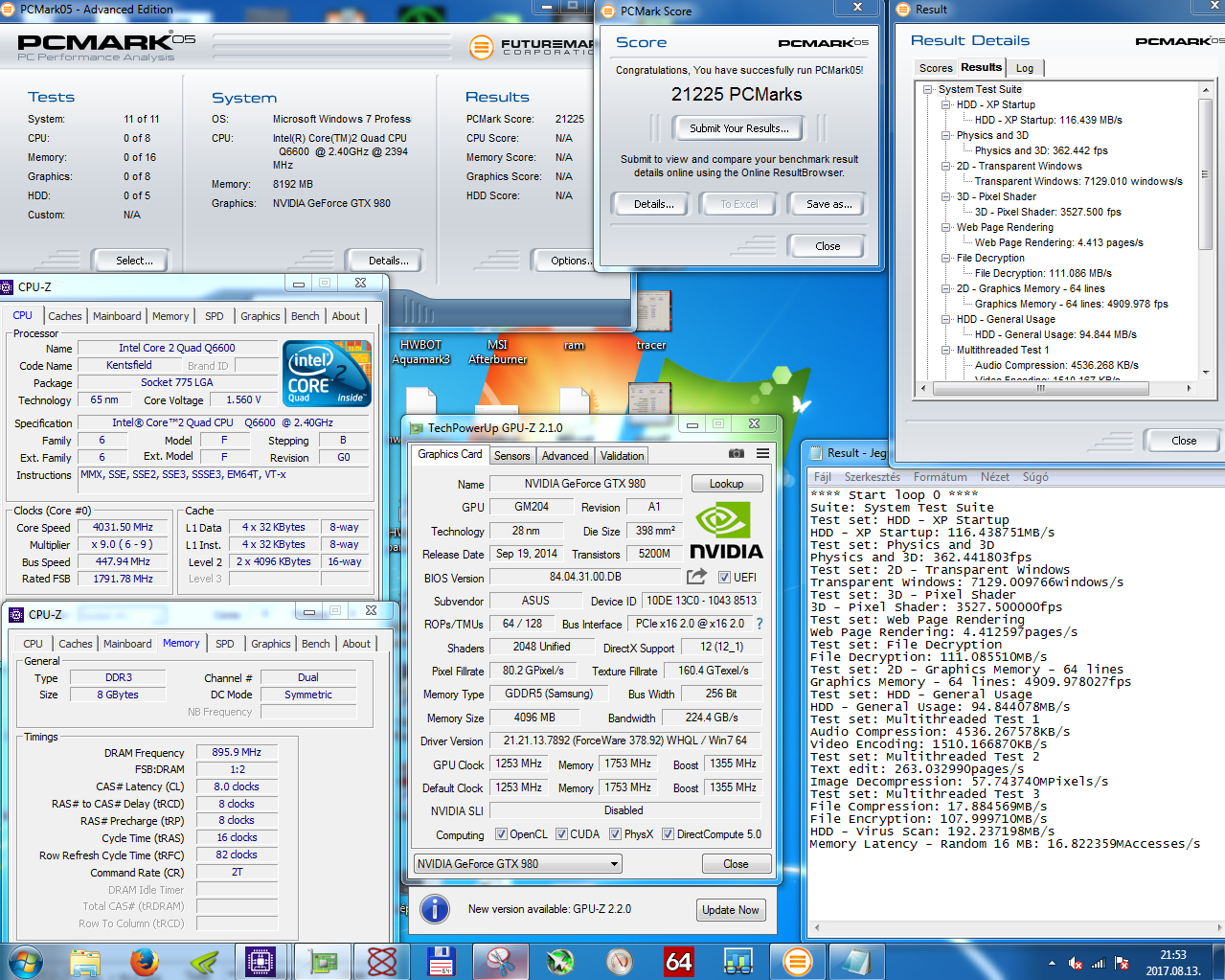This screenshot has width=1225, height=980.
Task: Click the orange PCMark05 taskbar icon
Action: [x=797, y=961]
